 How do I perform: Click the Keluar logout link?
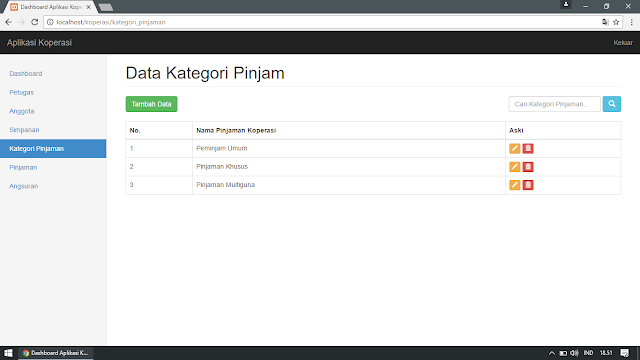(x=623, y=42)
